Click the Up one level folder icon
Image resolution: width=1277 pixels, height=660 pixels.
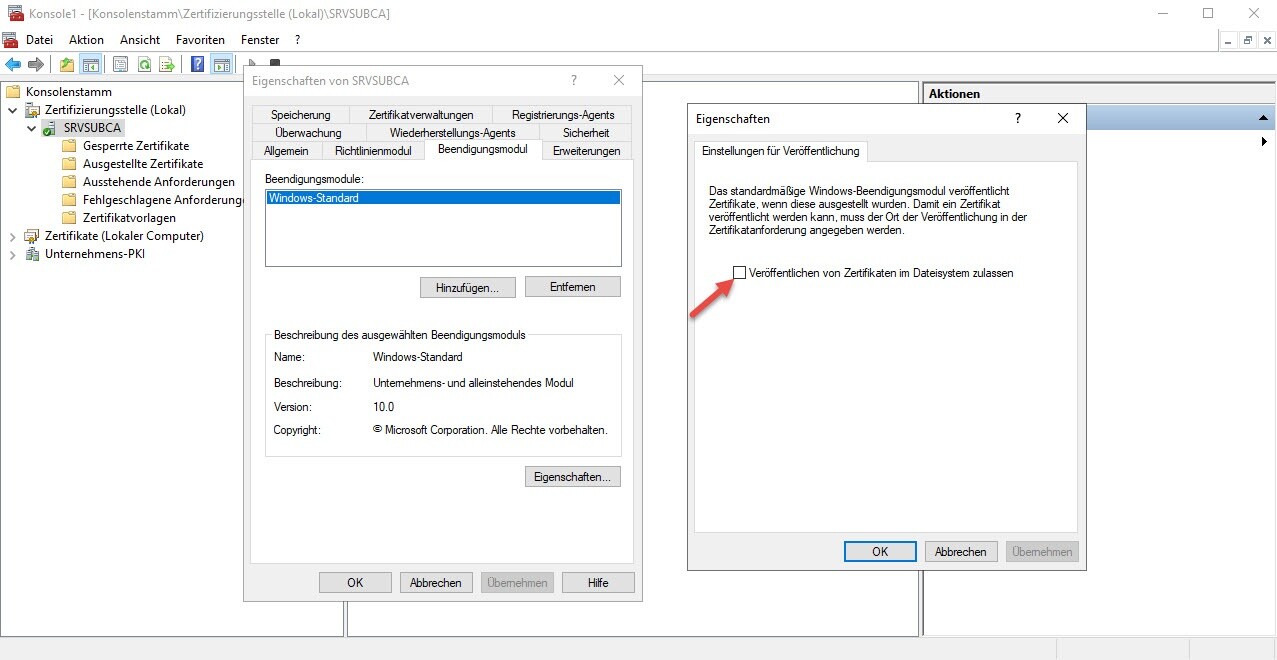tap(67, 65)
